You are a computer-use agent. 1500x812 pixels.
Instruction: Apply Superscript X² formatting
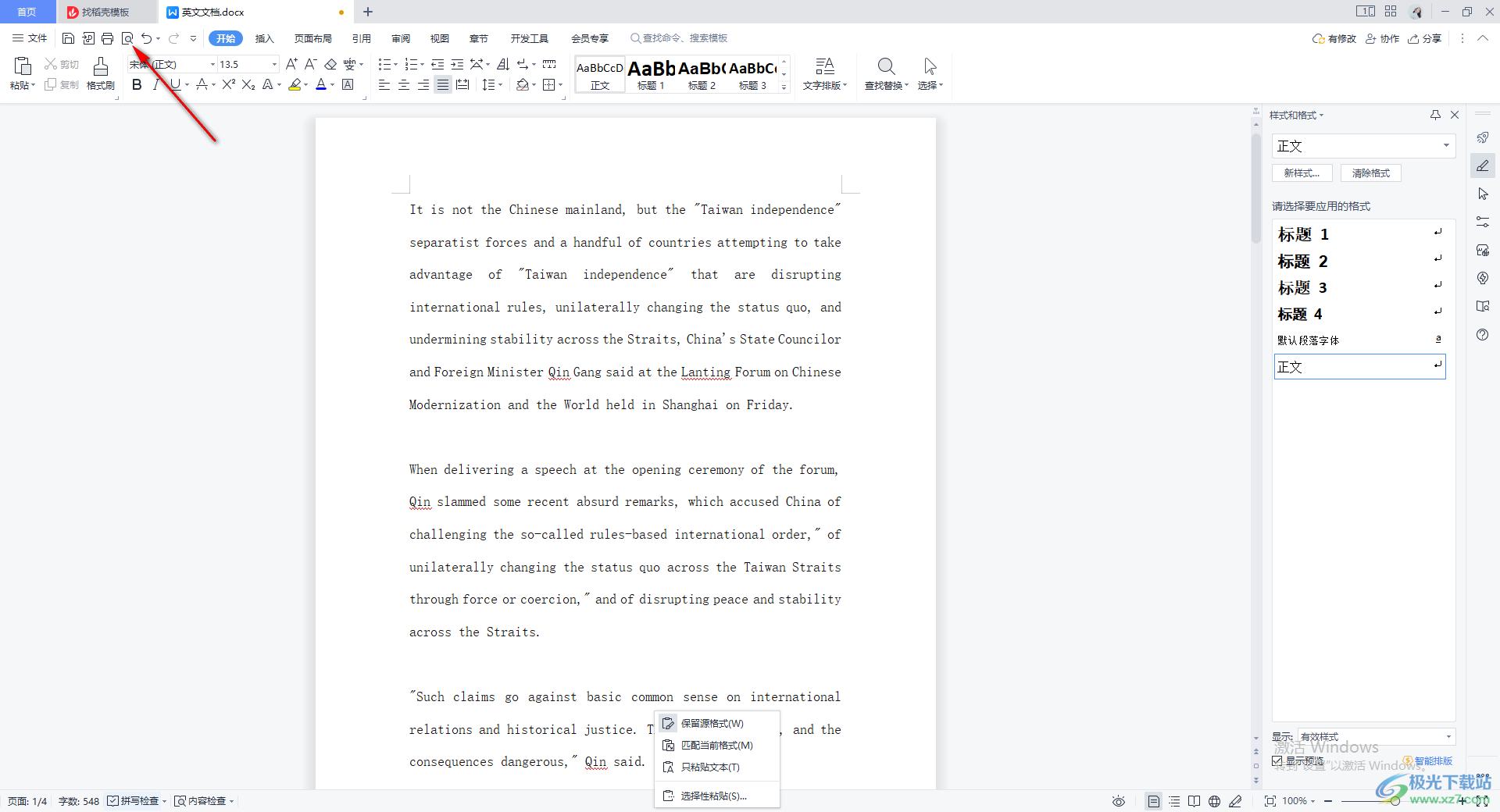point(228,84)
